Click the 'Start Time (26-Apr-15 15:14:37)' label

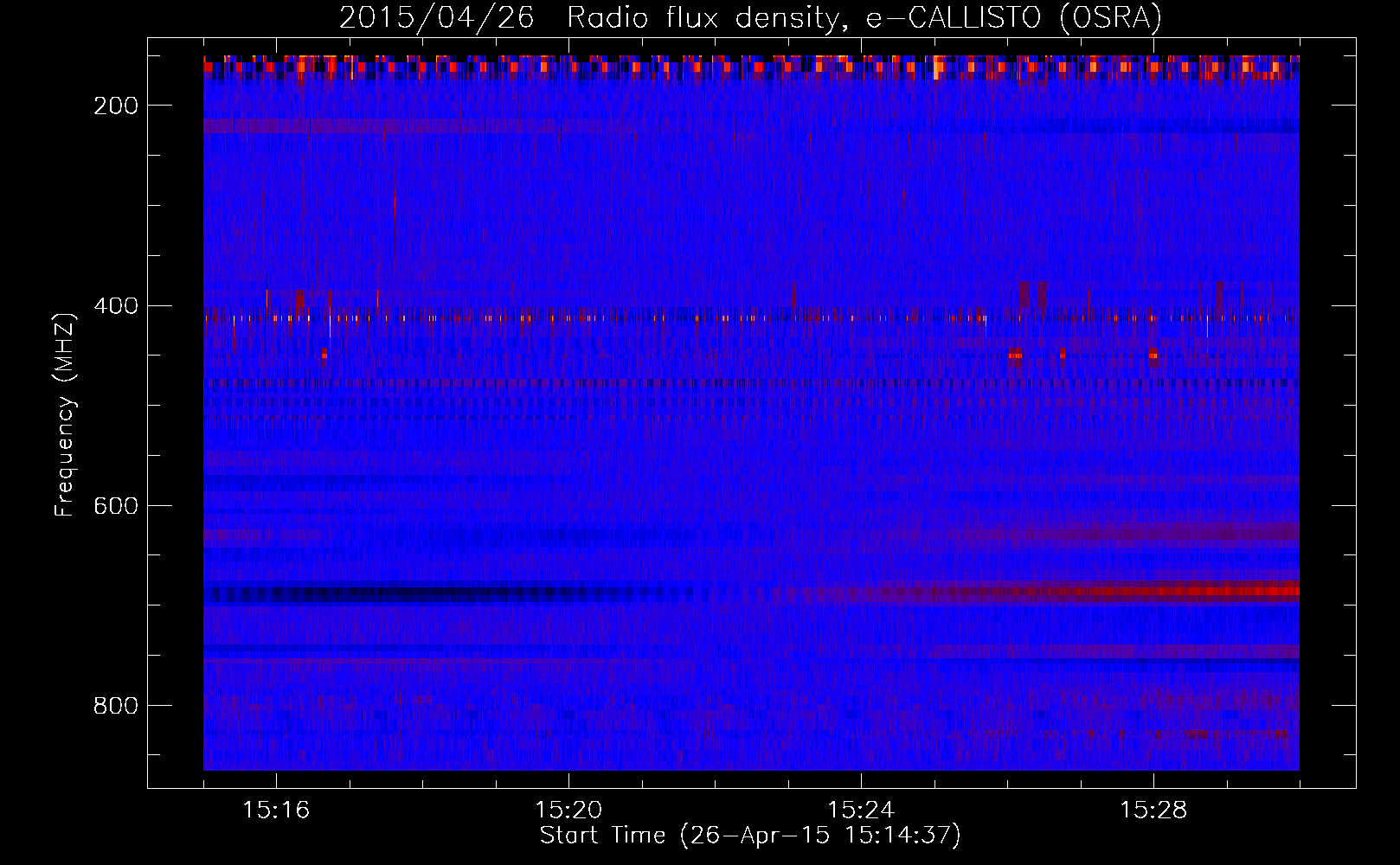(x=750, y=836)
